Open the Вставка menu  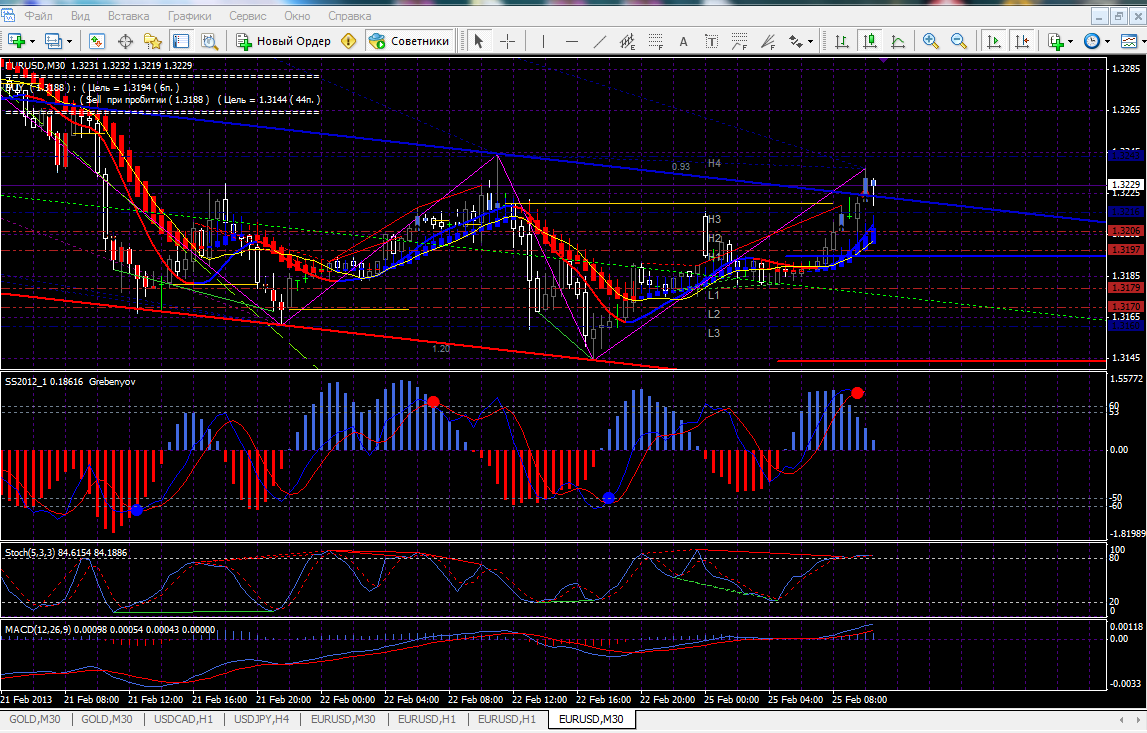point(128,17)
